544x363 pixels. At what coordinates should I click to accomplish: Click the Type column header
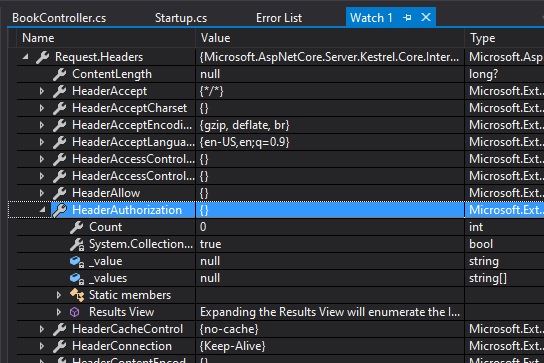[x=483, y=38]
